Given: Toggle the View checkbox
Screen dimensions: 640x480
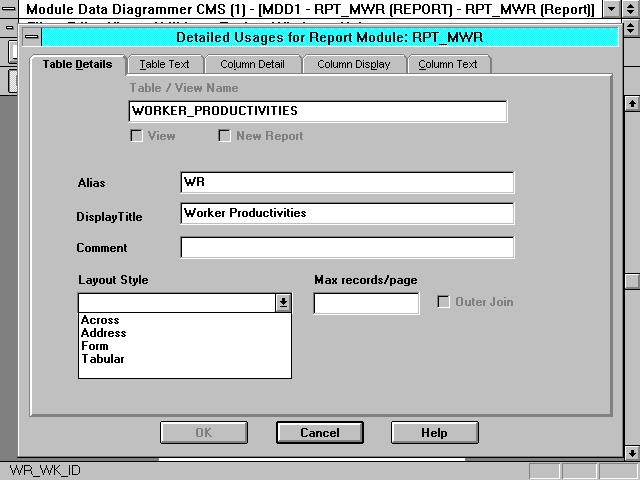Looking at the screenshot, I should point(138,136).
